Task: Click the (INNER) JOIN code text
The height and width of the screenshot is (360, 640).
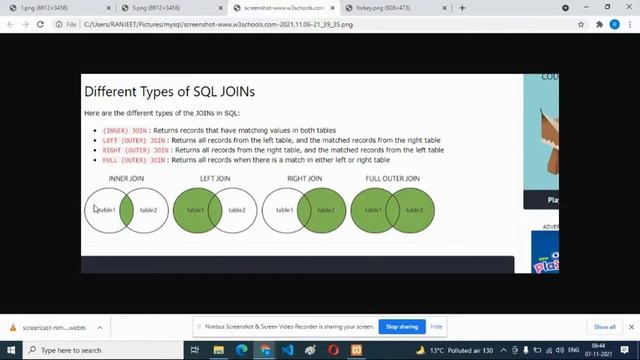Action: (x=124, y=131)
